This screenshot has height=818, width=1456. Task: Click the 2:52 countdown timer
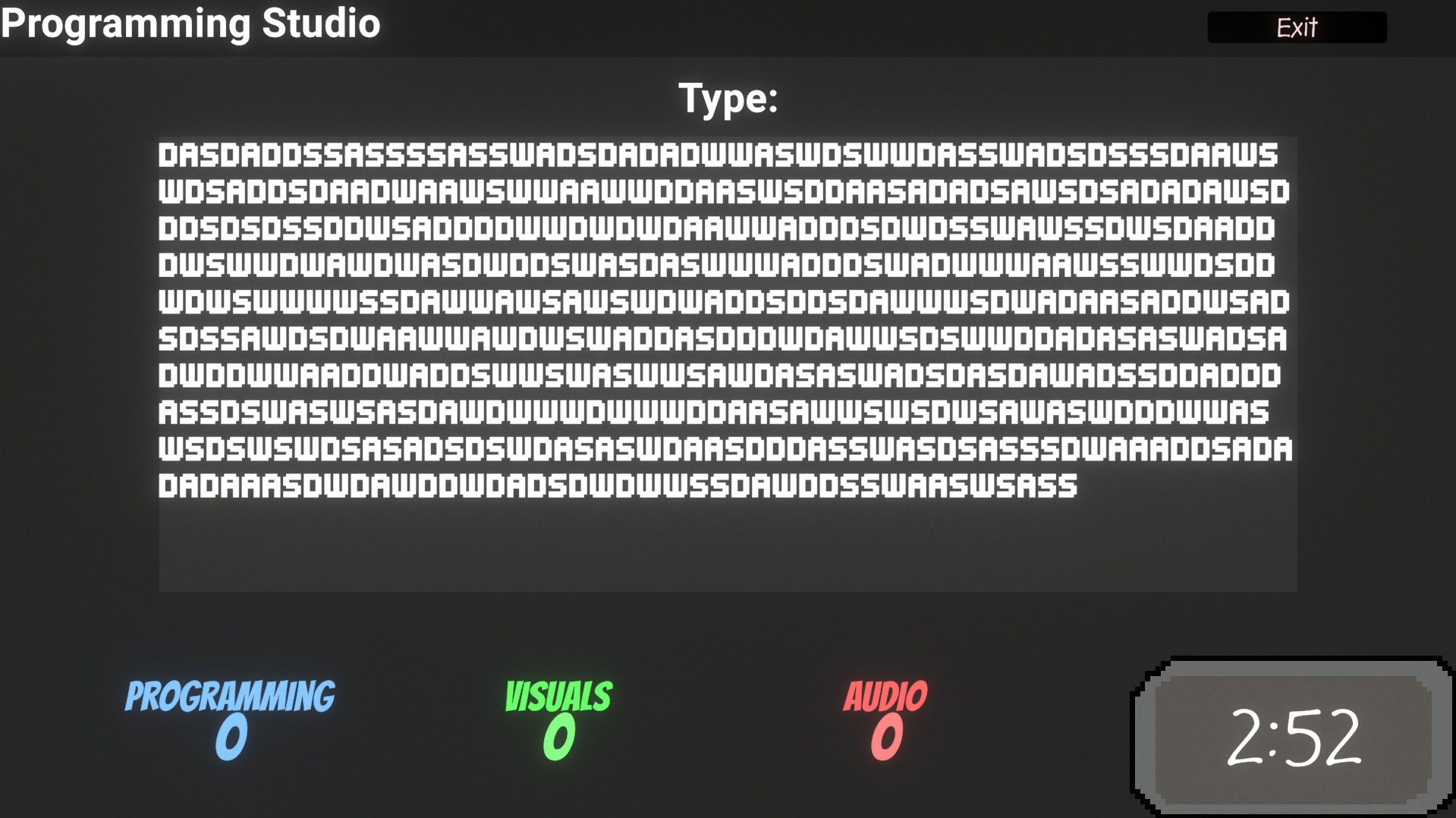(x=1294, y=737)
